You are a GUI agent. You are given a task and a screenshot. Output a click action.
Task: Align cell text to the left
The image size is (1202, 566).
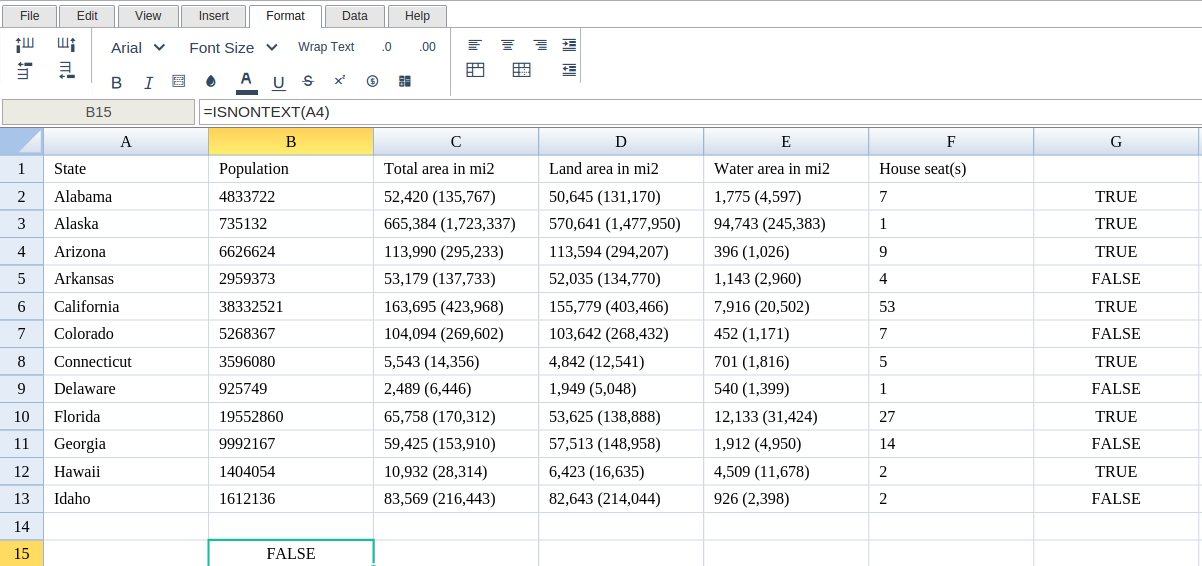click(475, 45)
